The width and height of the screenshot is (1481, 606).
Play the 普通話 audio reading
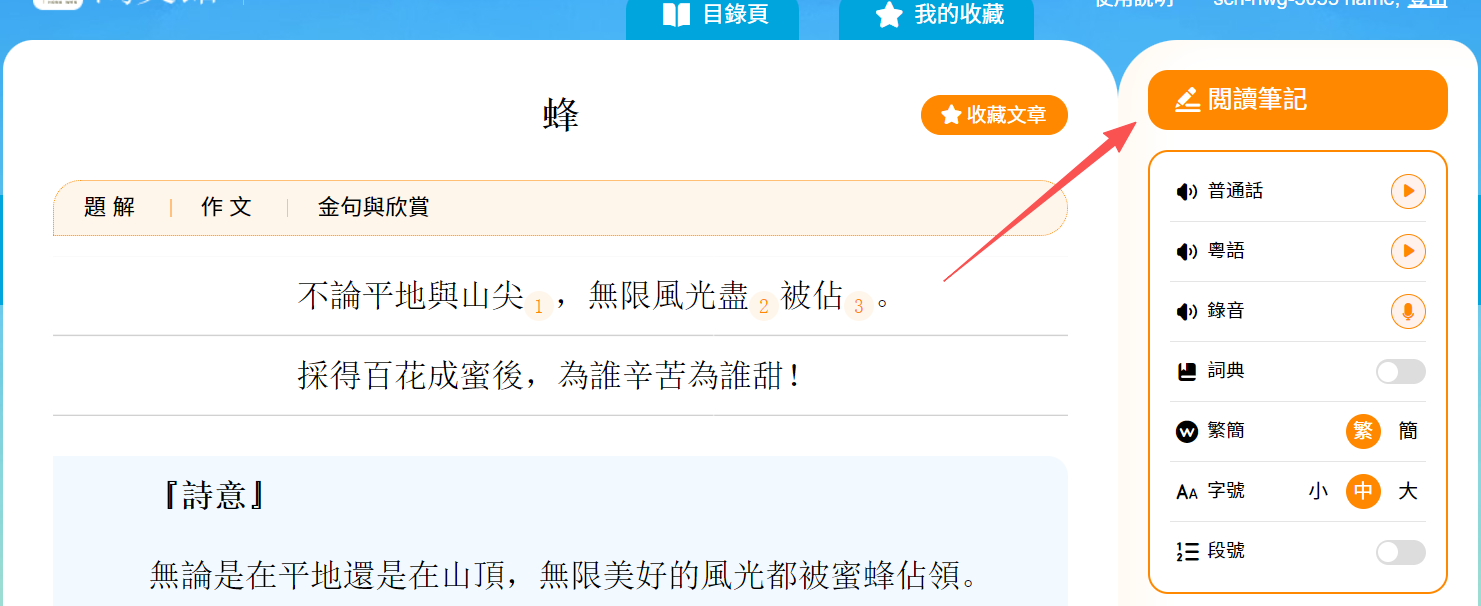point(1408,191)
